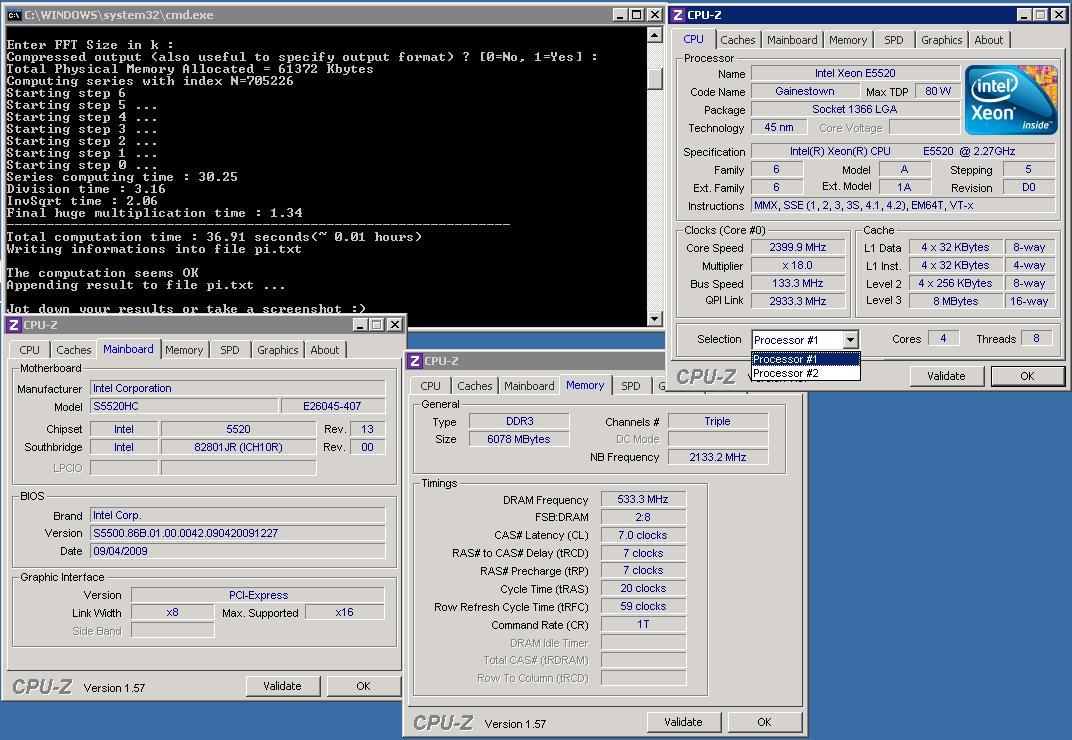Click CAS# Latency value 7.0 clocks
Image resolution: width=1072 pixels, height=740 pixels.
click(643, 535)
